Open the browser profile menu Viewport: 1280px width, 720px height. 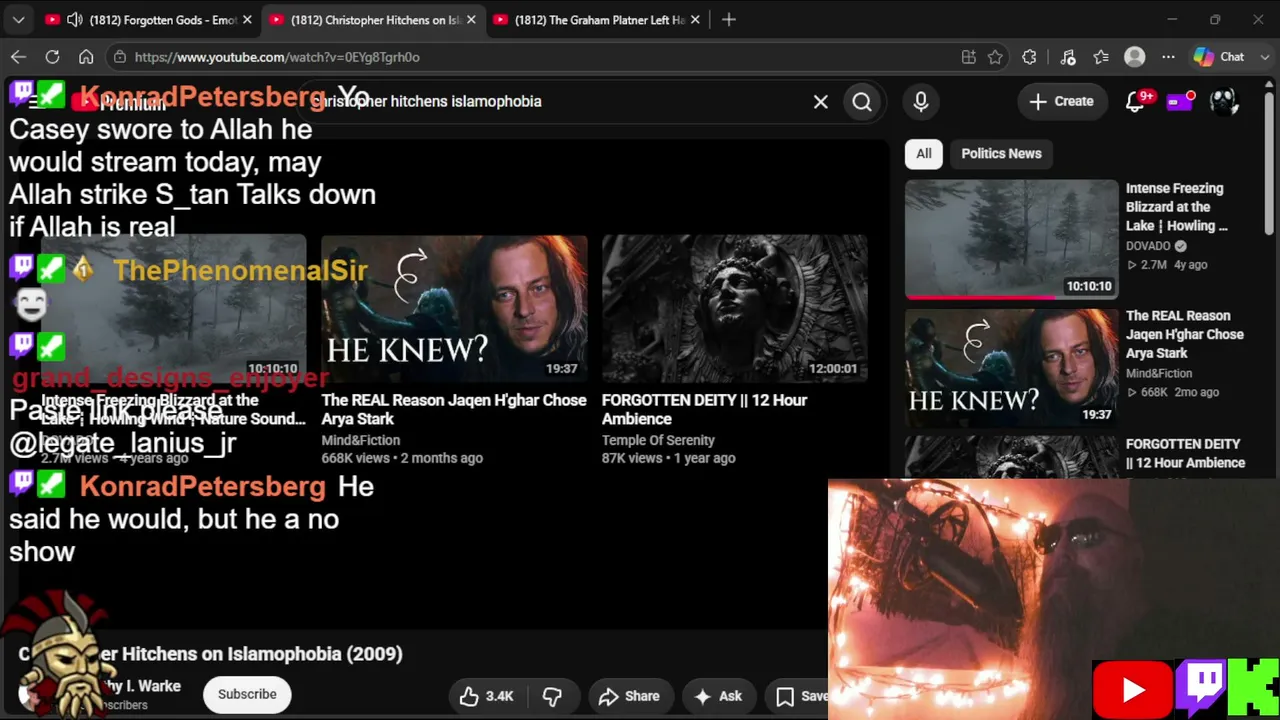point(1134,57)
